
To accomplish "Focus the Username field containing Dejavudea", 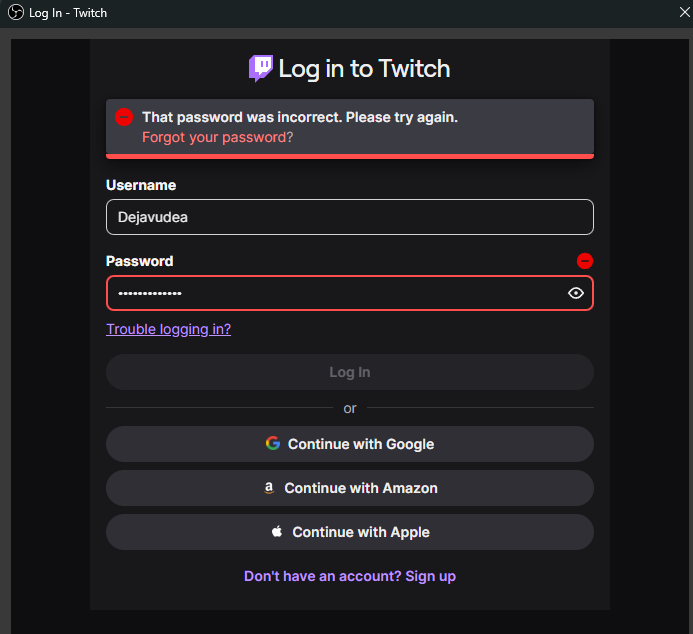I will click(x=350, y=217).
